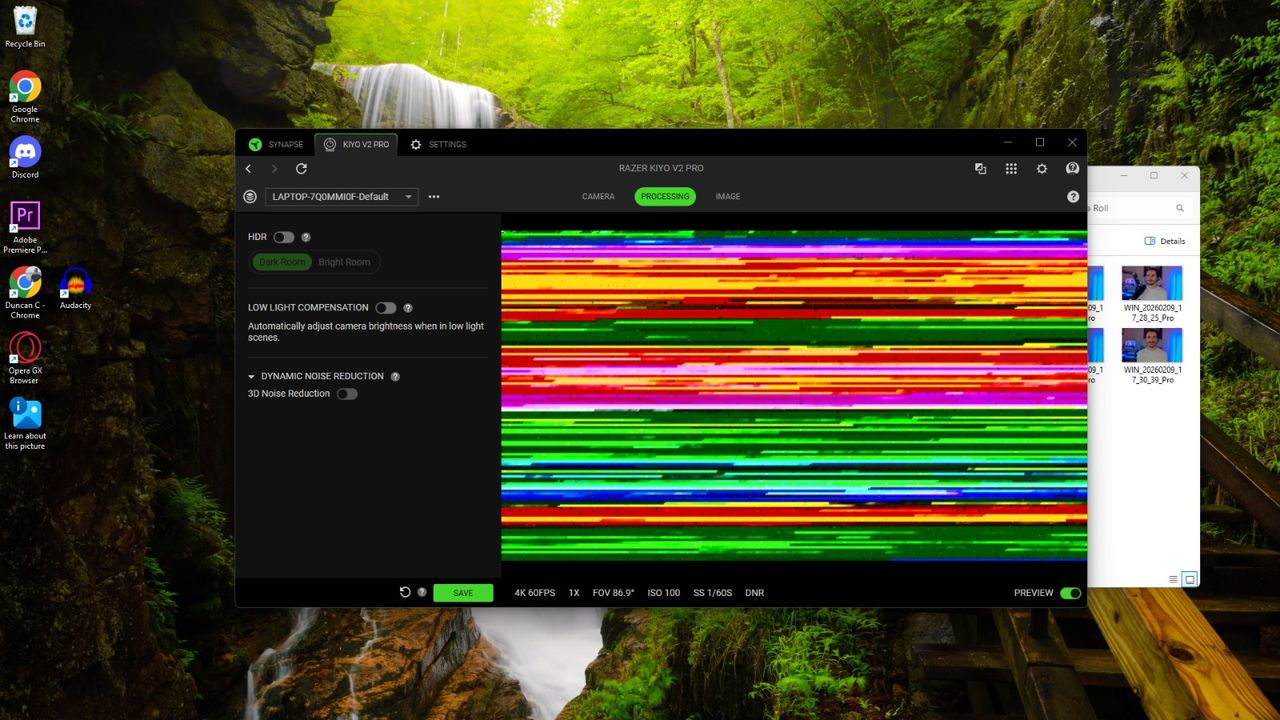Click the 4K 60FPS status label
This screenshot has height=720, width=1280.
point(535,593)
